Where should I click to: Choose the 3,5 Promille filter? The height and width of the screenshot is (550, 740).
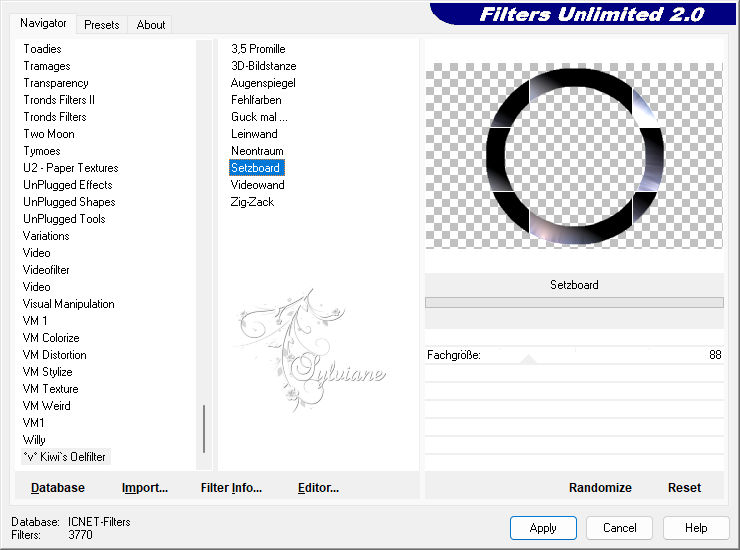point(258,49)
